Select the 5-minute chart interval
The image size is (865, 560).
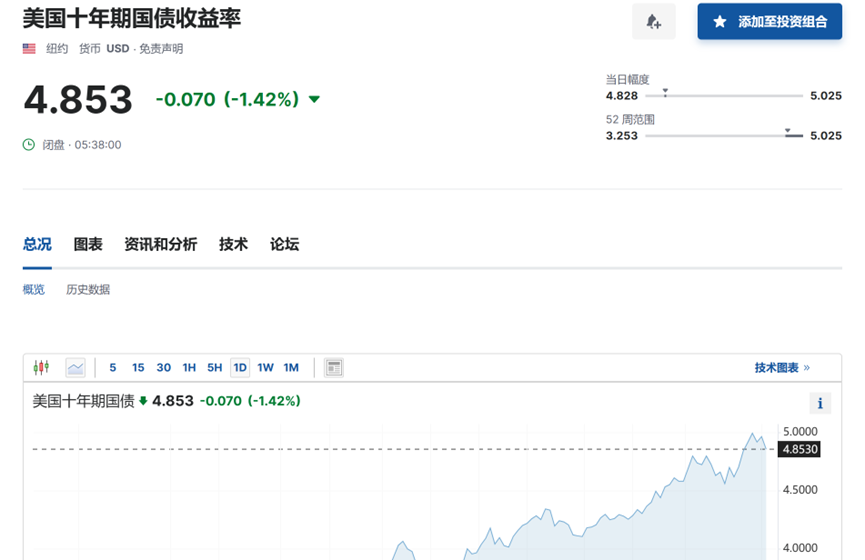[x=113, y=368]
